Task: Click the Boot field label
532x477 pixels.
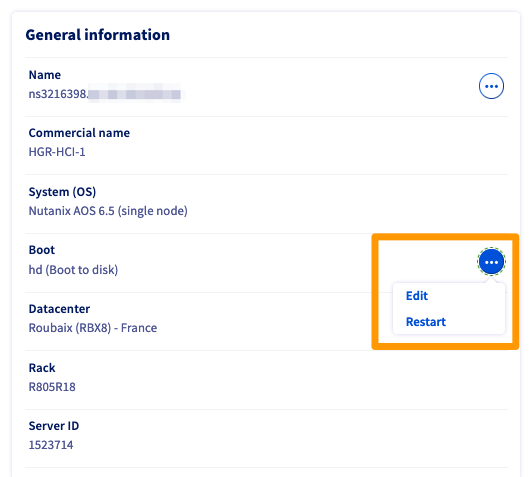Action: (42, 250)
